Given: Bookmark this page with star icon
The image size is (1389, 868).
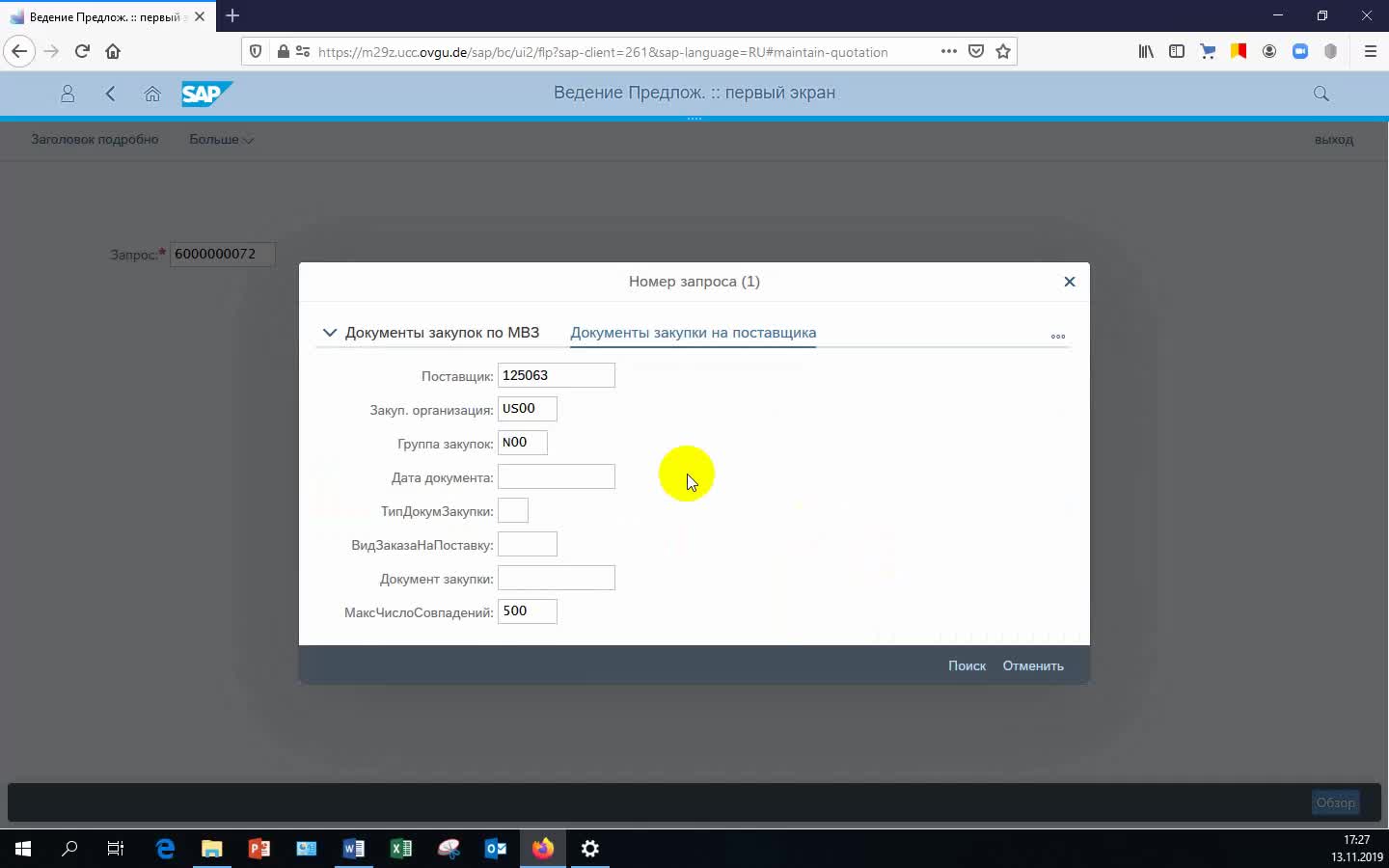Looking at the screenshot, I should pos(1003,51).
